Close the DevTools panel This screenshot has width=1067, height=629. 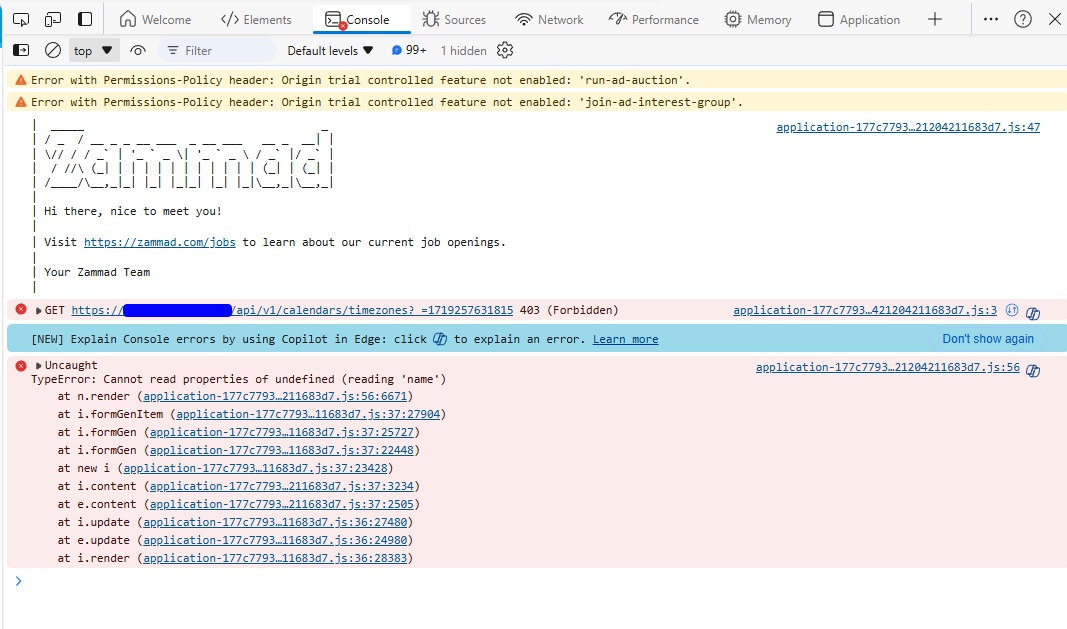pyautogui.click(x=1055, y=19)
